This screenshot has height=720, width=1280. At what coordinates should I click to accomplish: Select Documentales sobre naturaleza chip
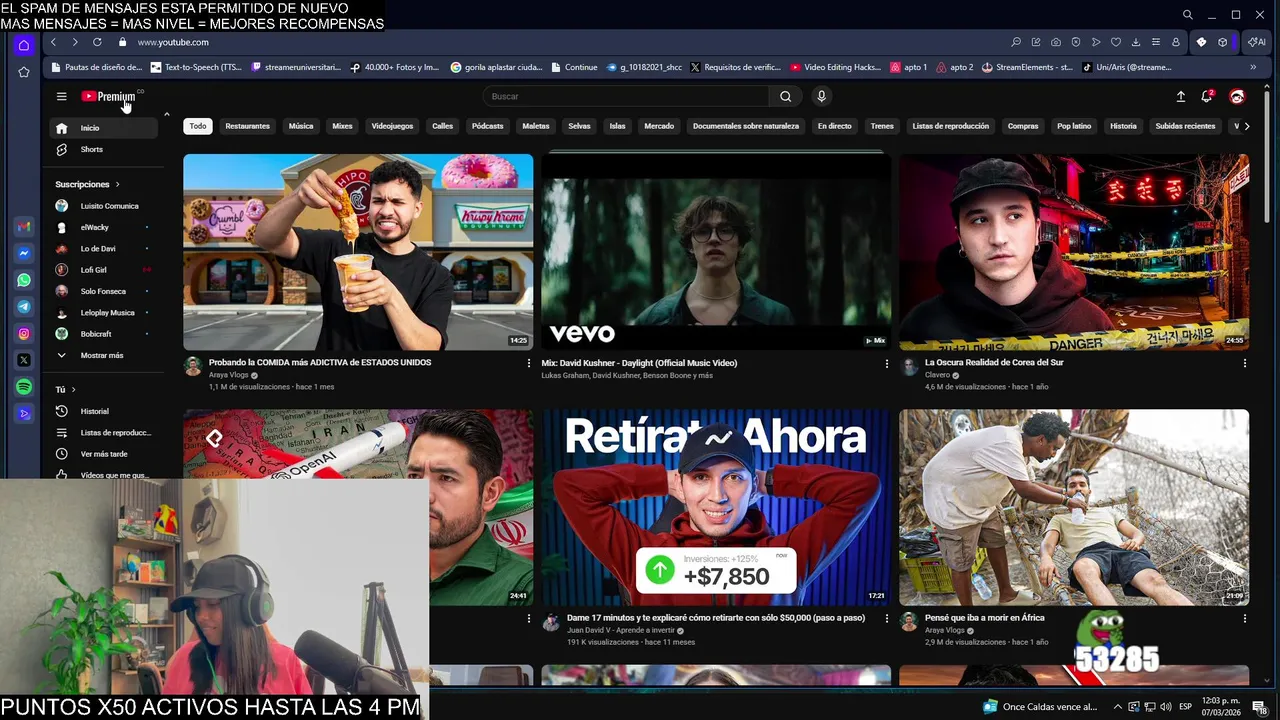746,126
